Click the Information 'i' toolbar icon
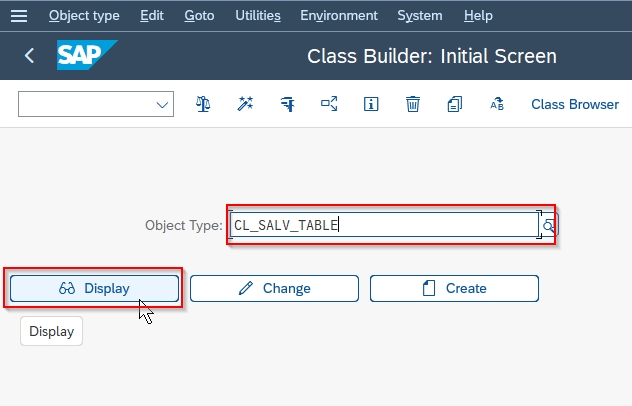The width and height of the screenshot is (632, 406). click(371, 104)
